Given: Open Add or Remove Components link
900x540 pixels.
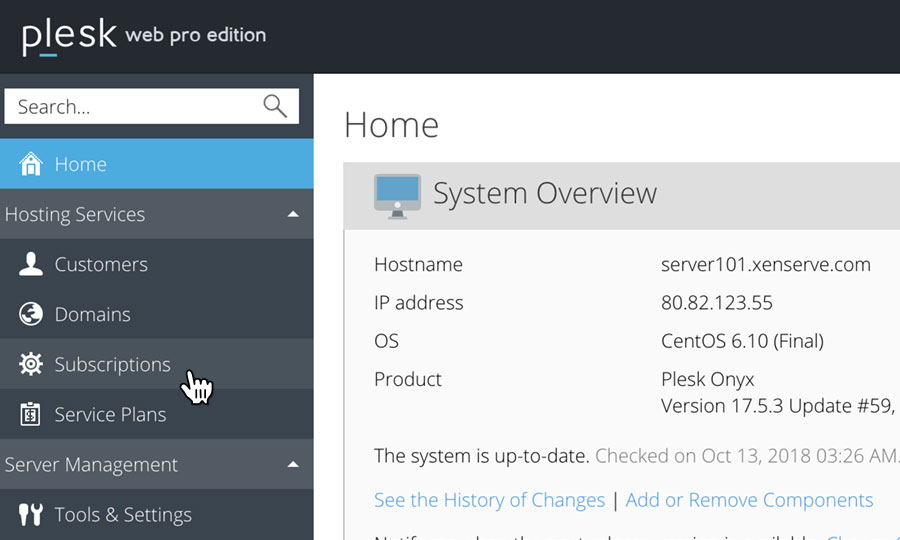Looking at the screenshot, I should (x=749, y=500).
